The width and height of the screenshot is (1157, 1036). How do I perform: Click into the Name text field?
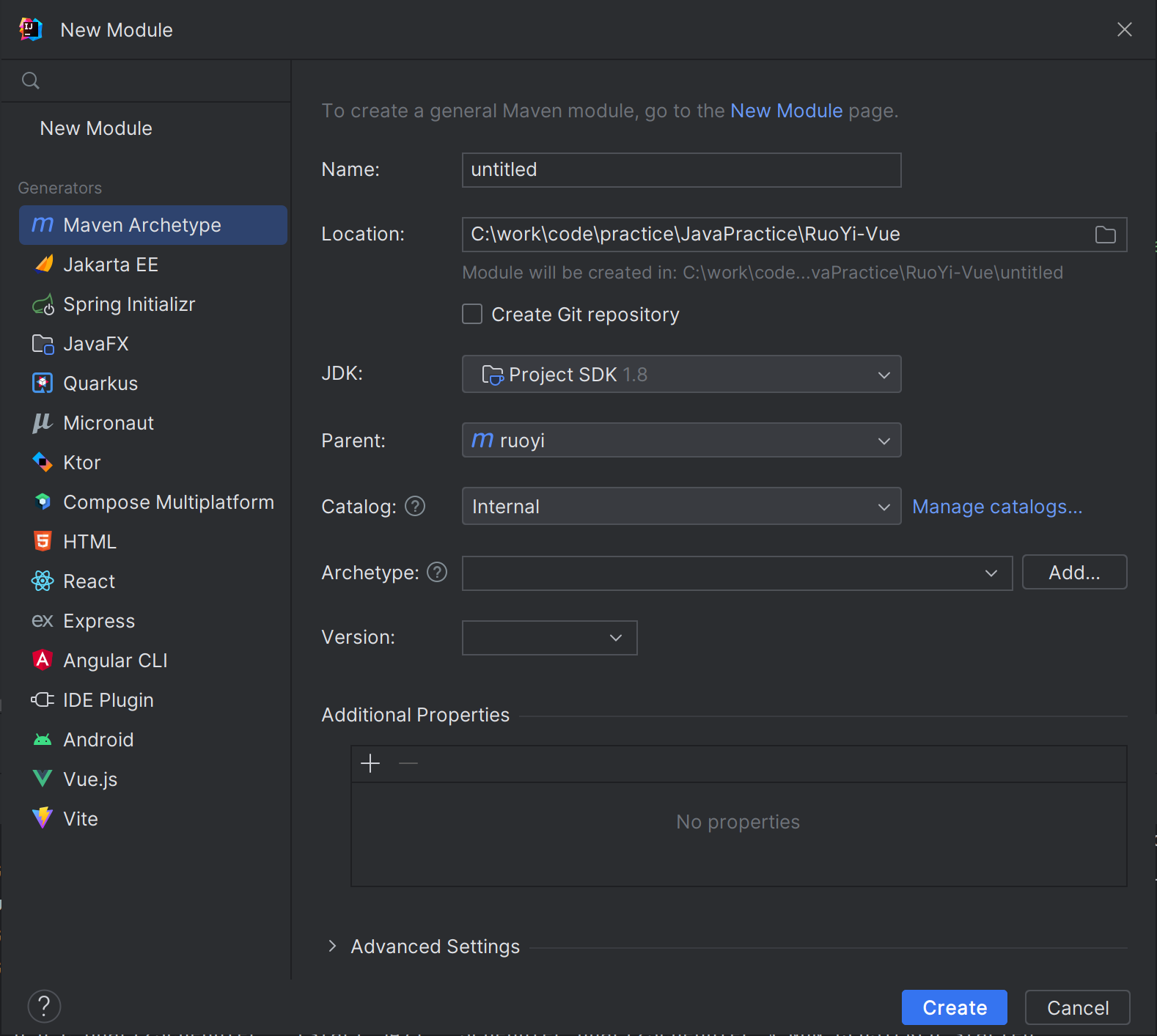click(x=681, y=170)
